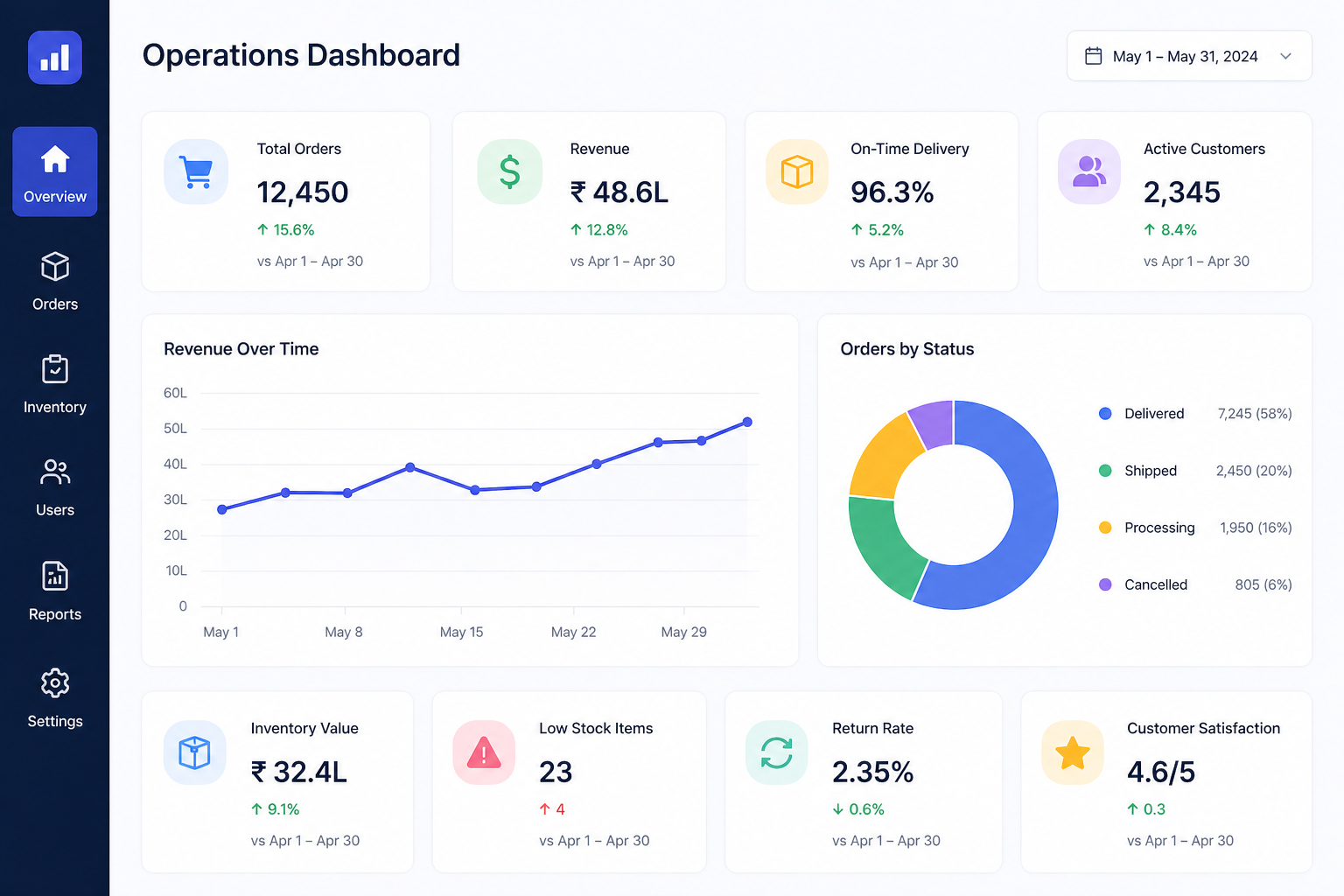
Task: Click the '15.6%' total orders change
Action: 294,230
